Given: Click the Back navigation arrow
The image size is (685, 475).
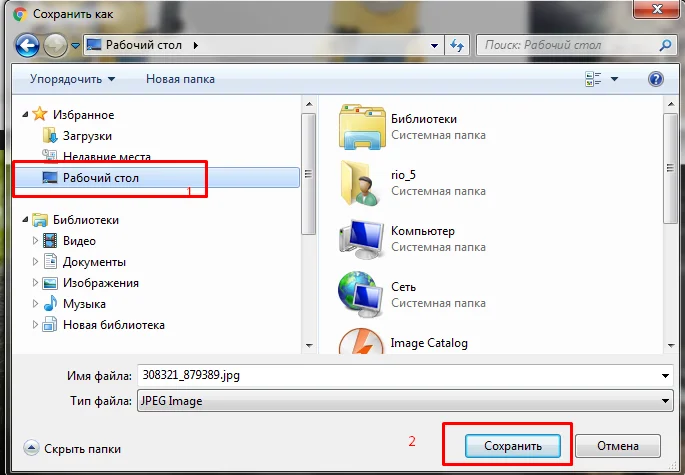Looking at the screenshot, I should coord(27,45).
